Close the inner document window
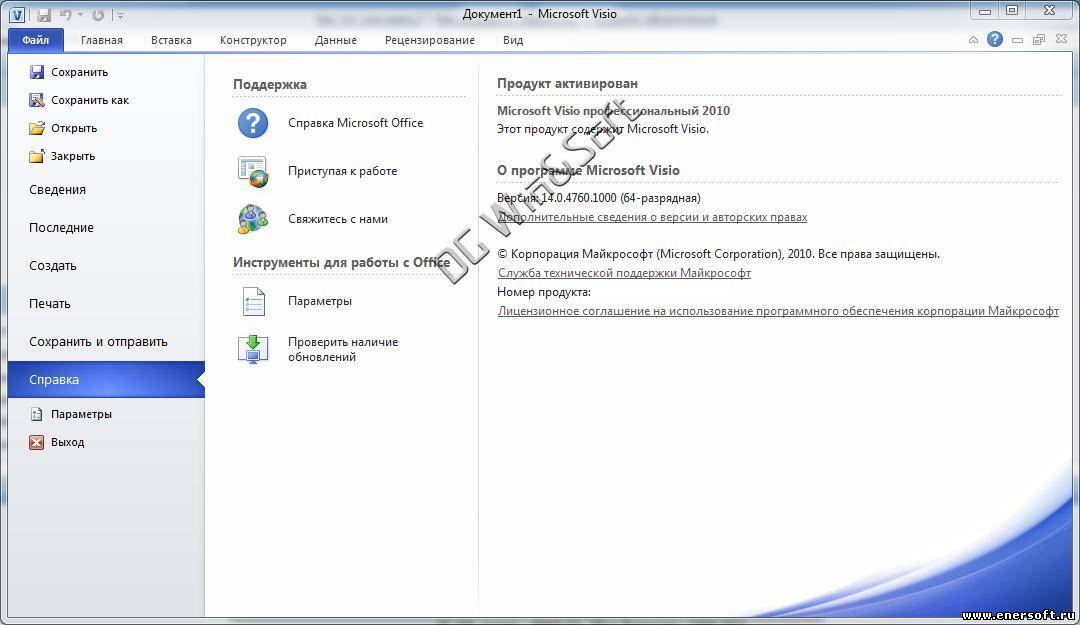The height and width of the screenshot is (625, 1080). pyautogui.click(x=1061, y=40)
